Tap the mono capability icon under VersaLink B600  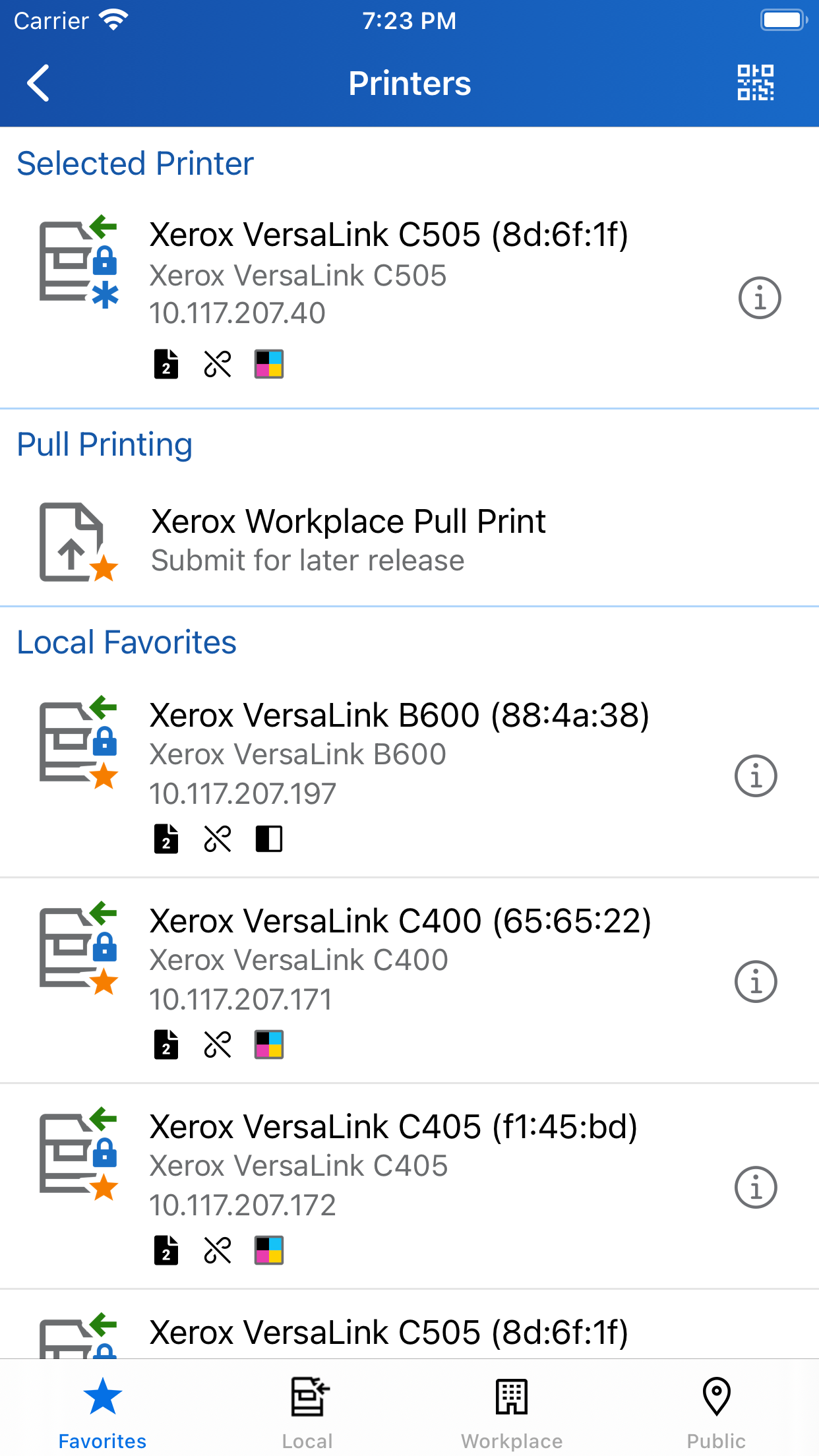[x=268, y=839]
